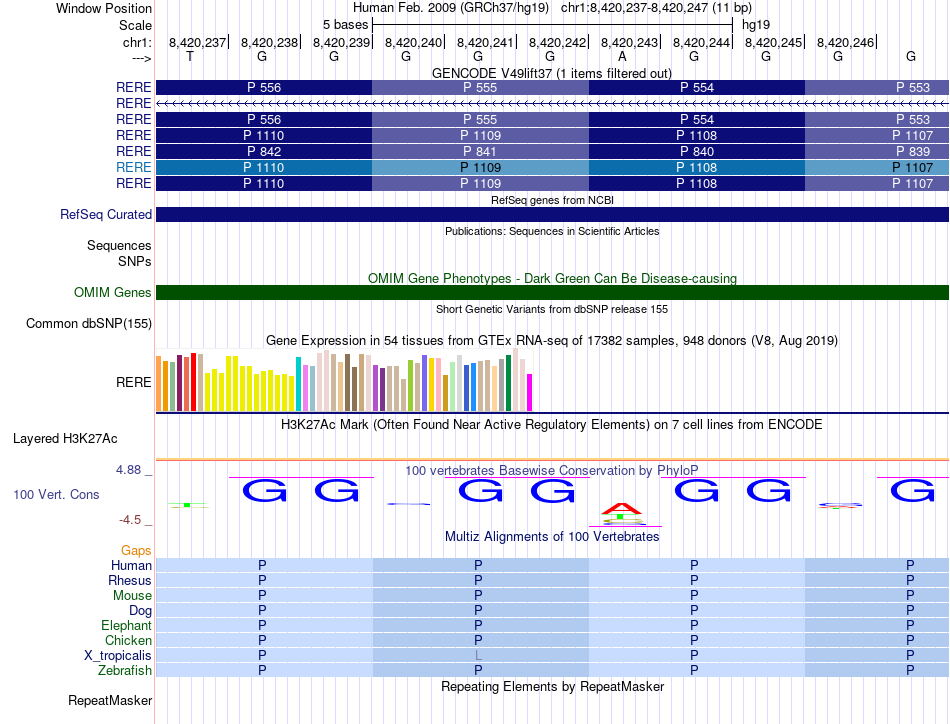950x724 pixels.
Task: Click the Human species label
Action: [131, 565]
